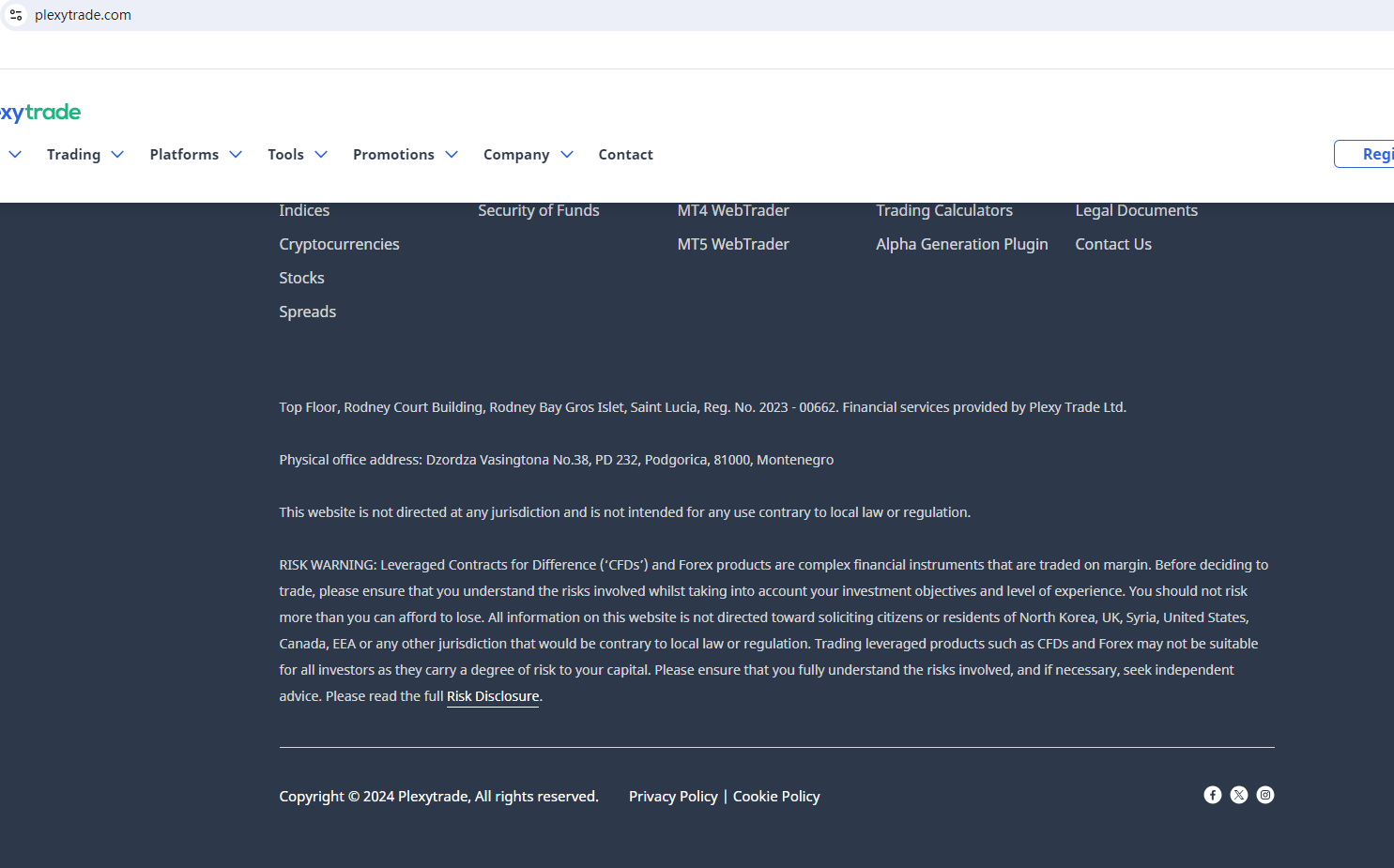
Task: View site information icon in address bar
Action: point(16,15)
